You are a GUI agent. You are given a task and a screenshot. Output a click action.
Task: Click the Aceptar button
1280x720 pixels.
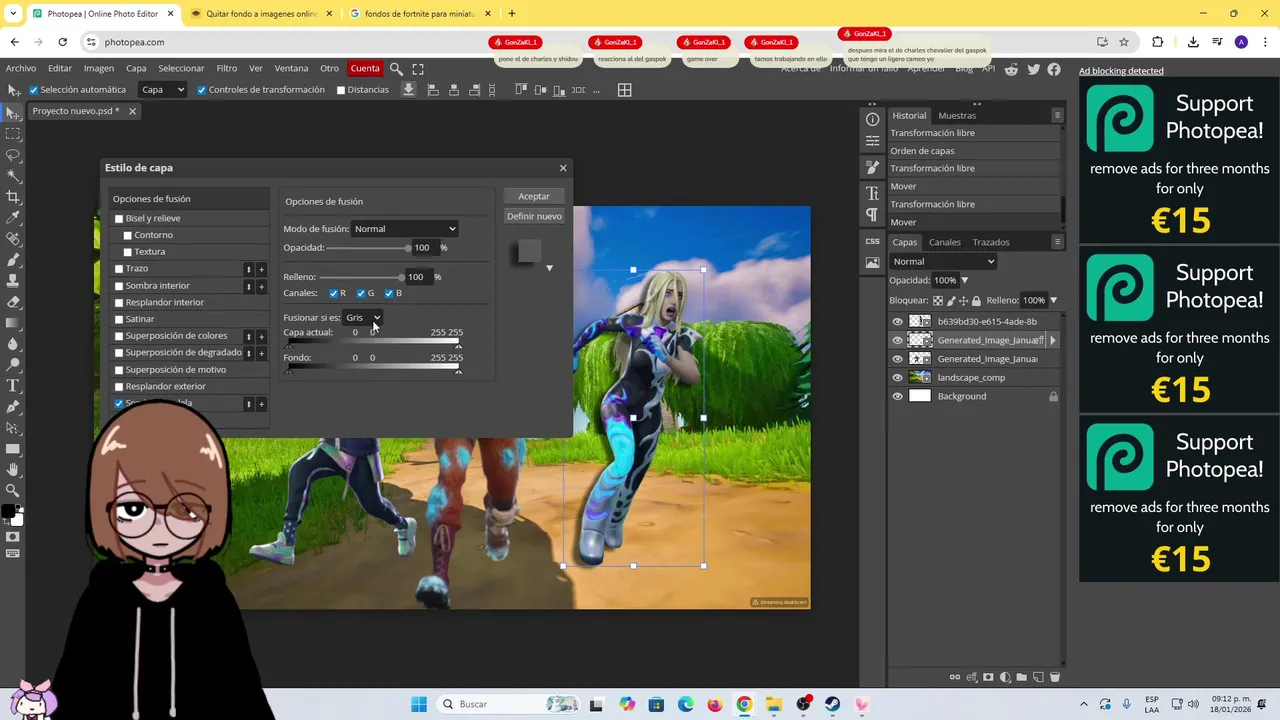pos(534,196)
